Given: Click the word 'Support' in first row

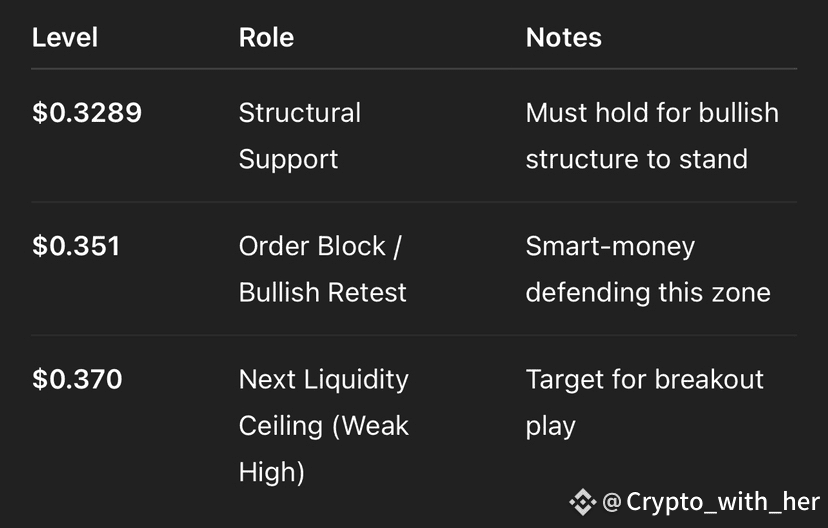Looking at the screenshot, I should coord(288,160).
